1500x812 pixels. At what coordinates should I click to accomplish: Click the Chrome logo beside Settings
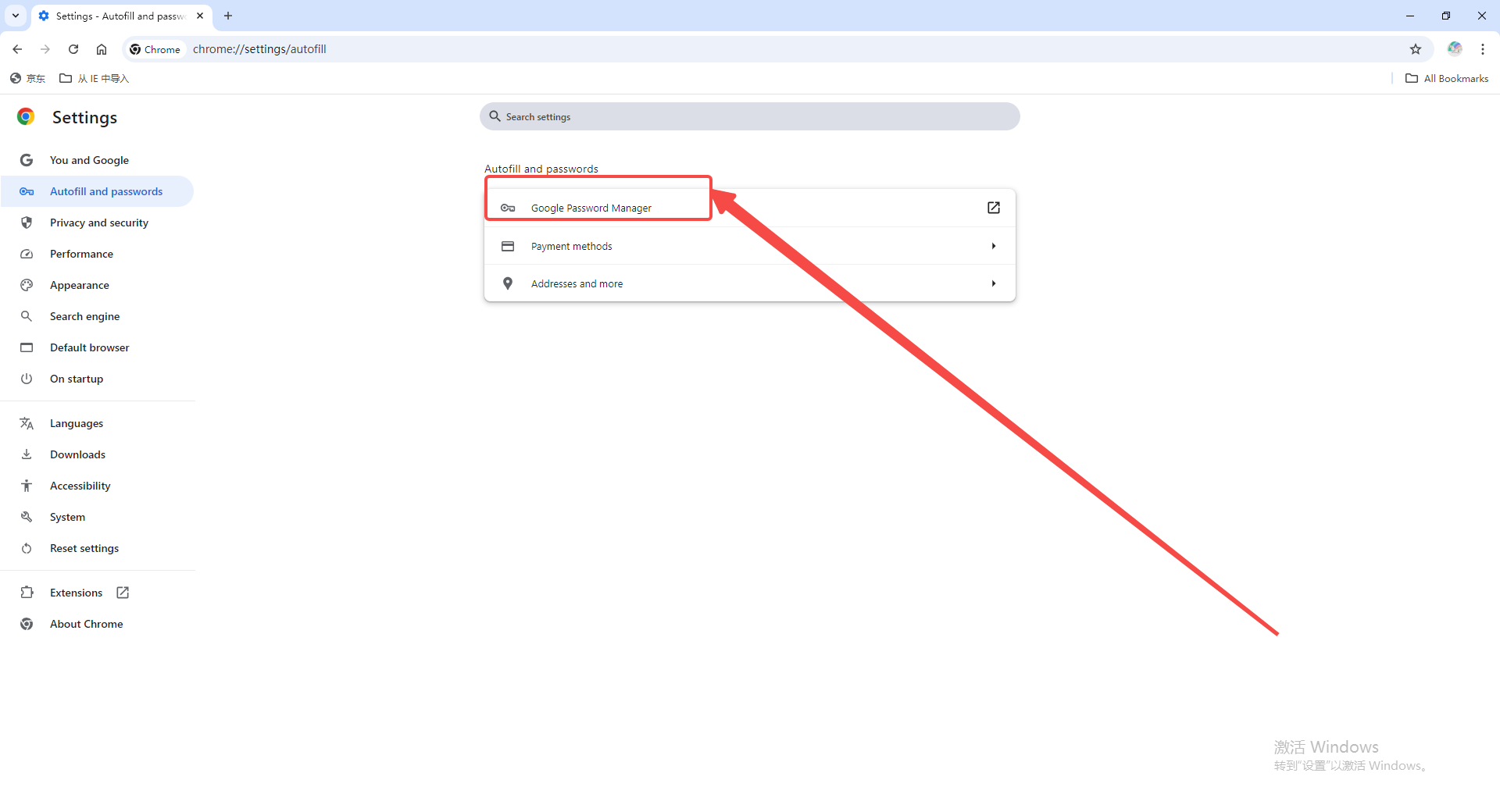(26, 117)
